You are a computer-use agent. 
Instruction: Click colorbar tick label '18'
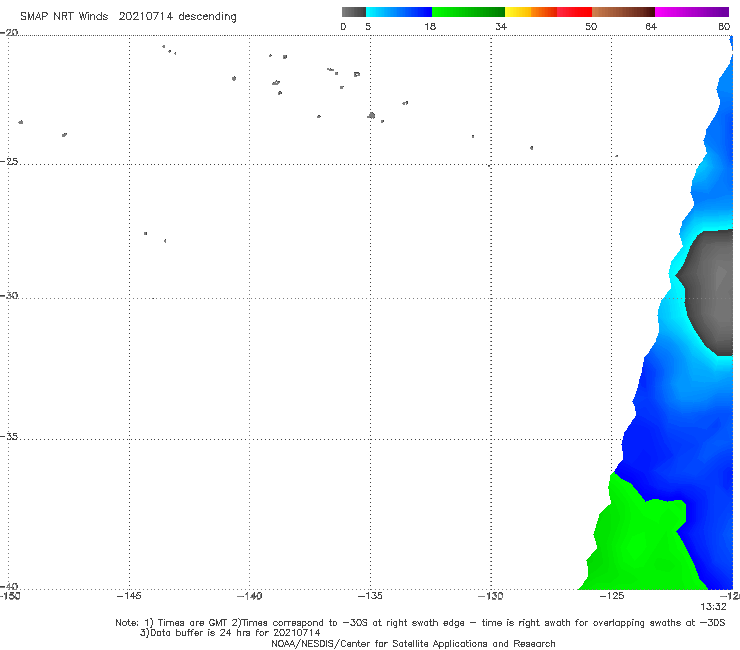point(430,26)
